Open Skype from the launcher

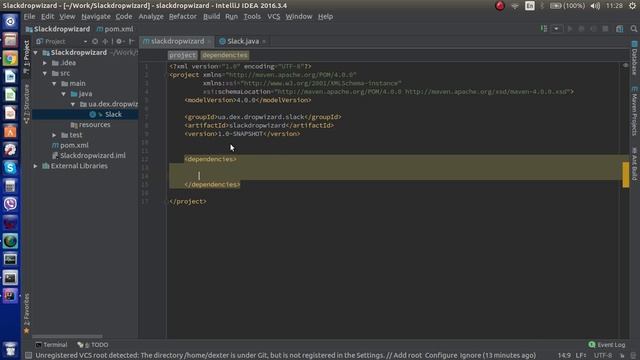click(10, 168)
